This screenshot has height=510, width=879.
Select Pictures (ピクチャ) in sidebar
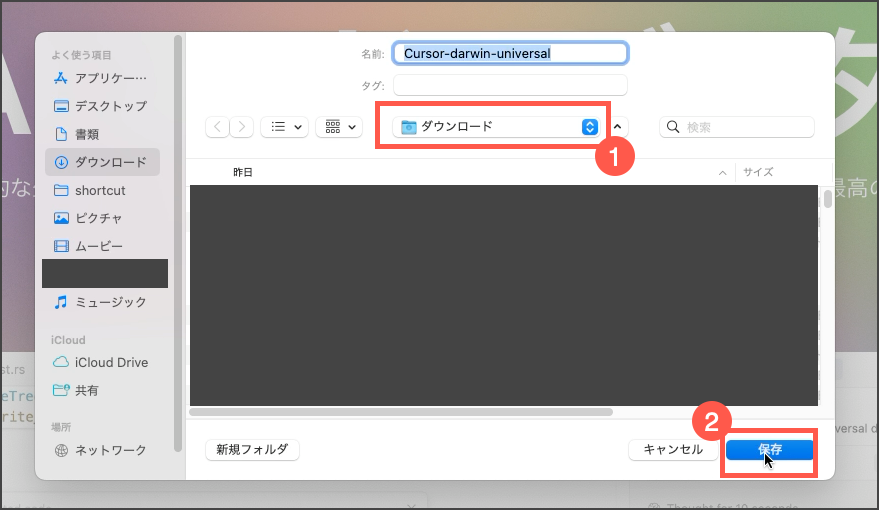click(101, 218)
